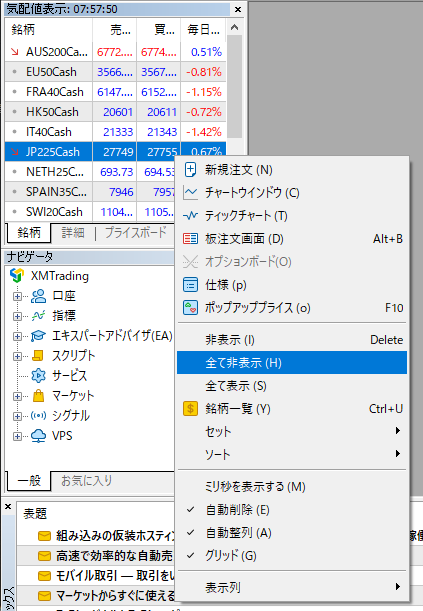Screen dimensions: 423x611
Task: Click the Services (サービス) gear icon
Action: pyautogui.click(x=38, y=376)
